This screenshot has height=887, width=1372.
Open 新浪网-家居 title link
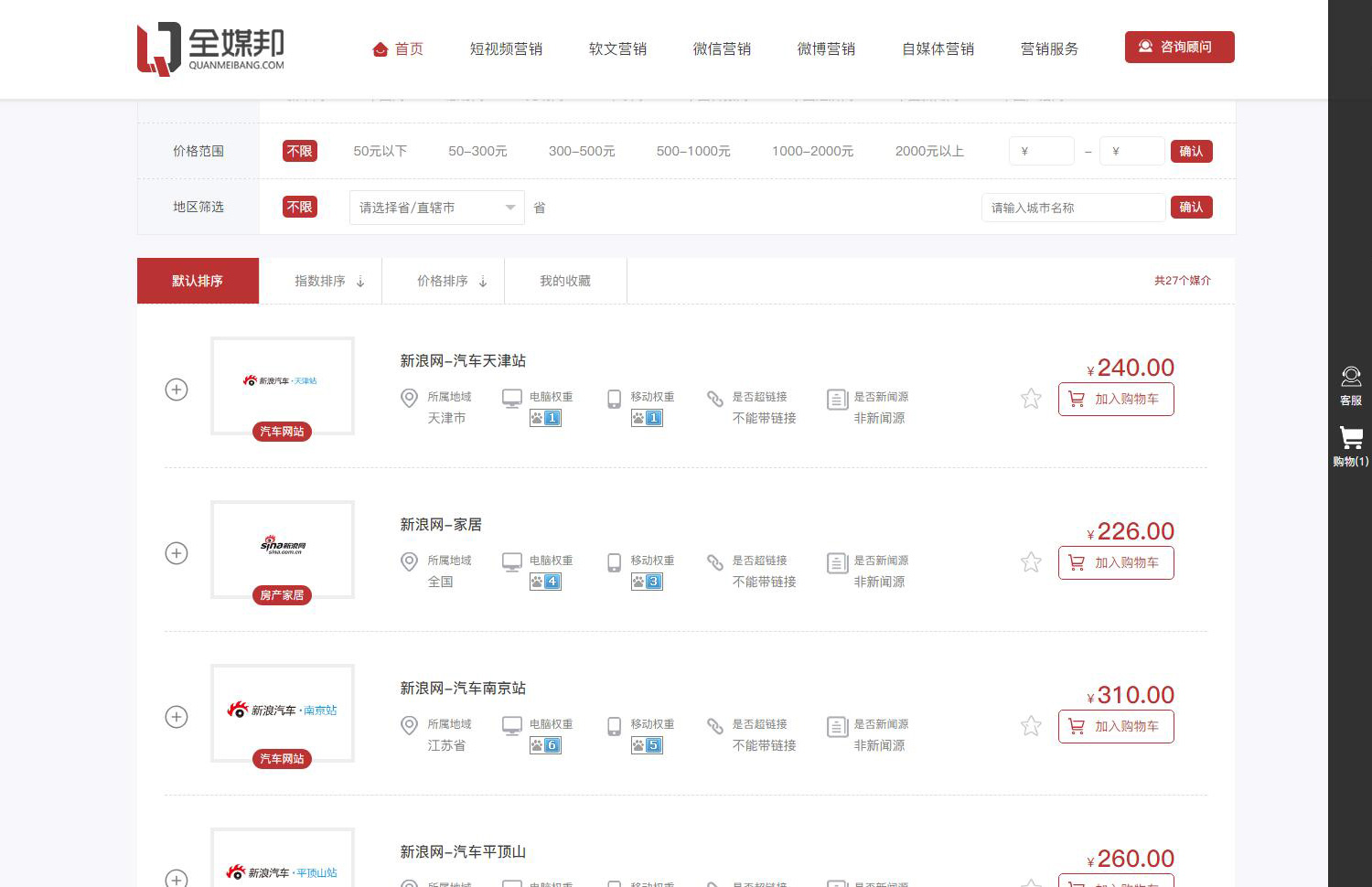(441, 525)
